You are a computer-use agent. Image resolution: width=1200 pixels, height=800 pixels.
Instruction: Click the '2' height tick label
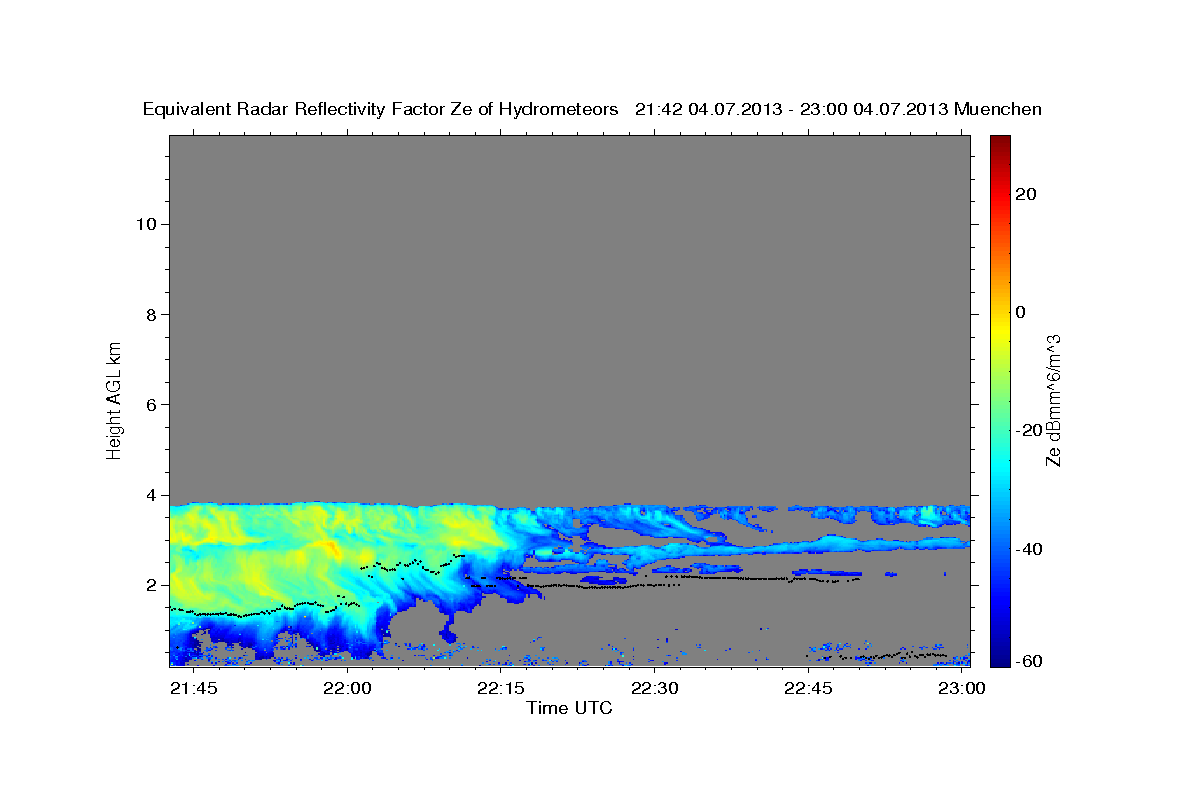(x=149, y=585)
